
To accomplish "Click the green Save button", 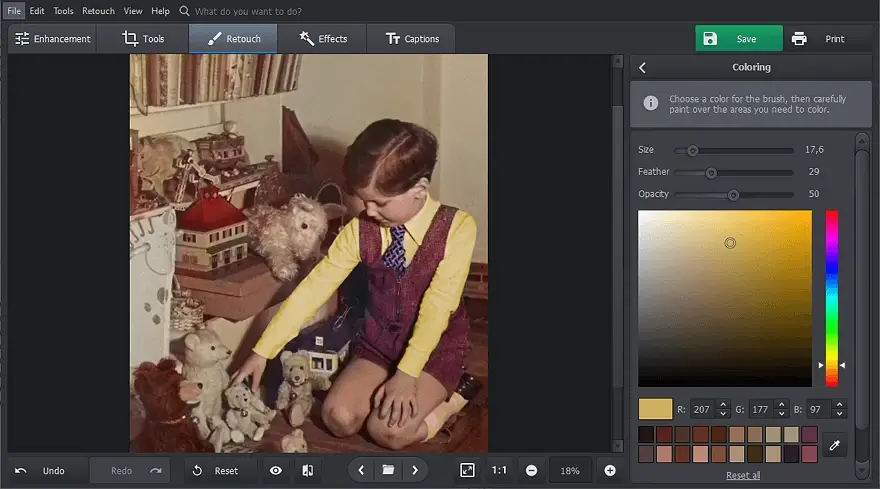I will 739,38.
